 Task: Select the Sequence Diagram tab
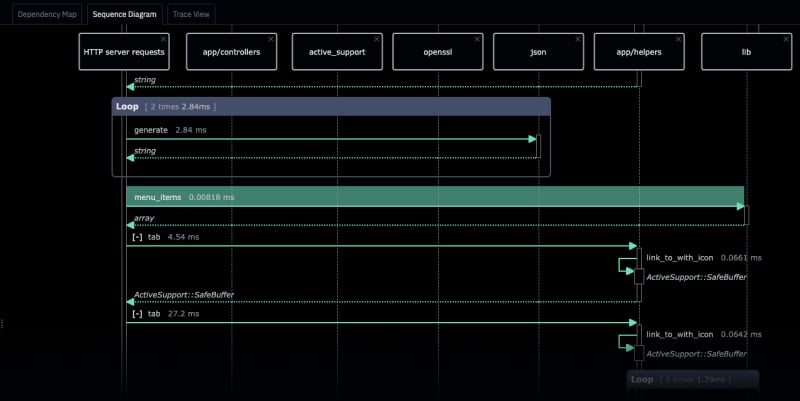point(124,14)
